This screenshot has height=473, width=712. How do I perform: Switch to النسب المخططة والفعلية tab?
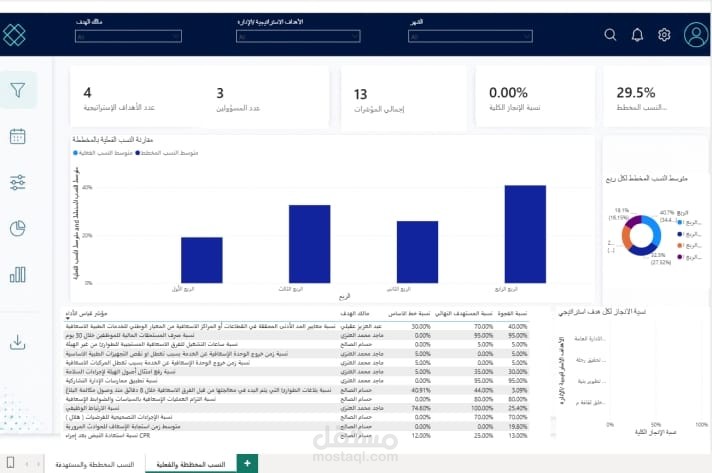click(x=191, y=464)
